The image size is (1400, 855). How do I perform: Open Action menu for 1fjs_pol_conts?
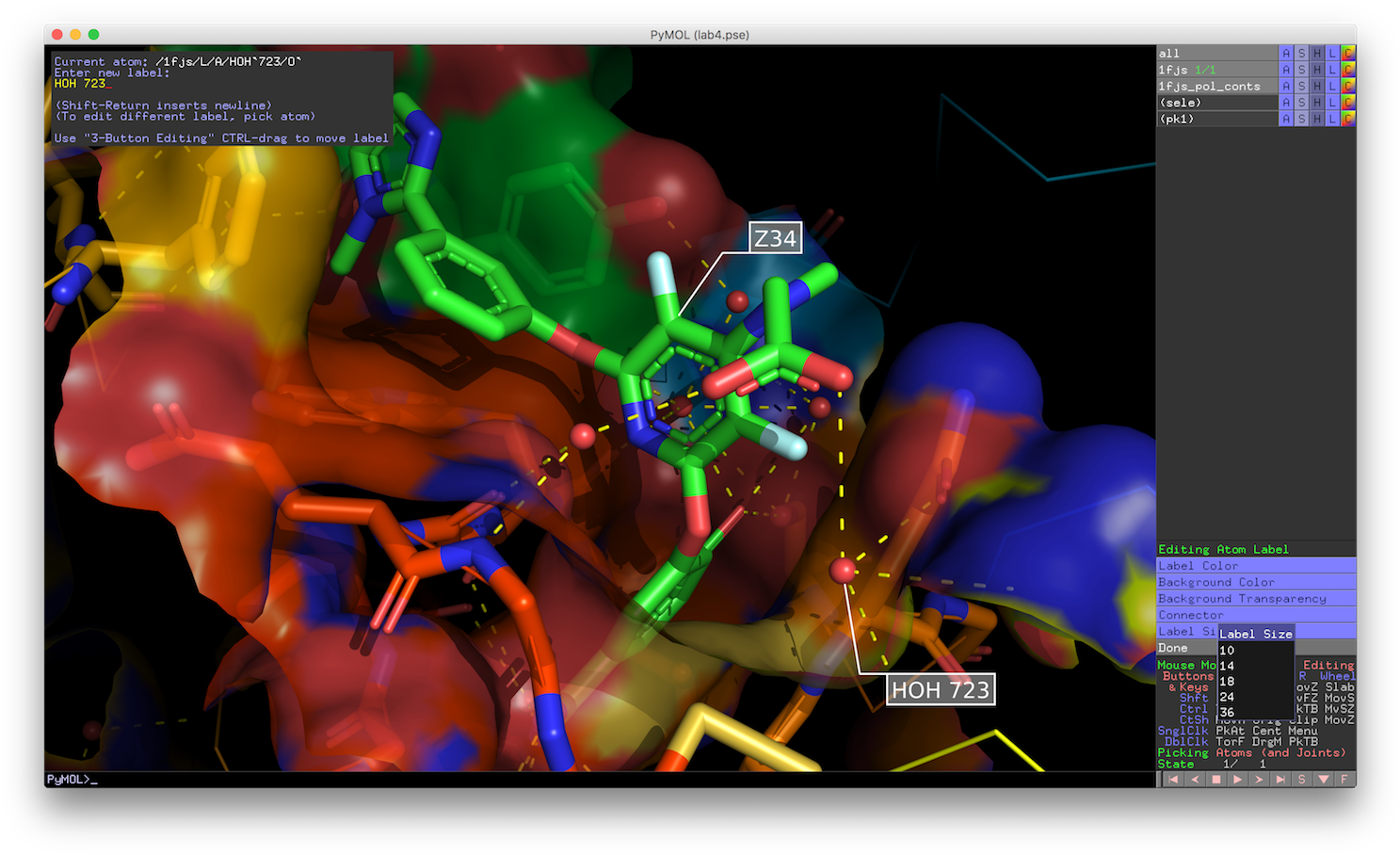coord(1285,87)
